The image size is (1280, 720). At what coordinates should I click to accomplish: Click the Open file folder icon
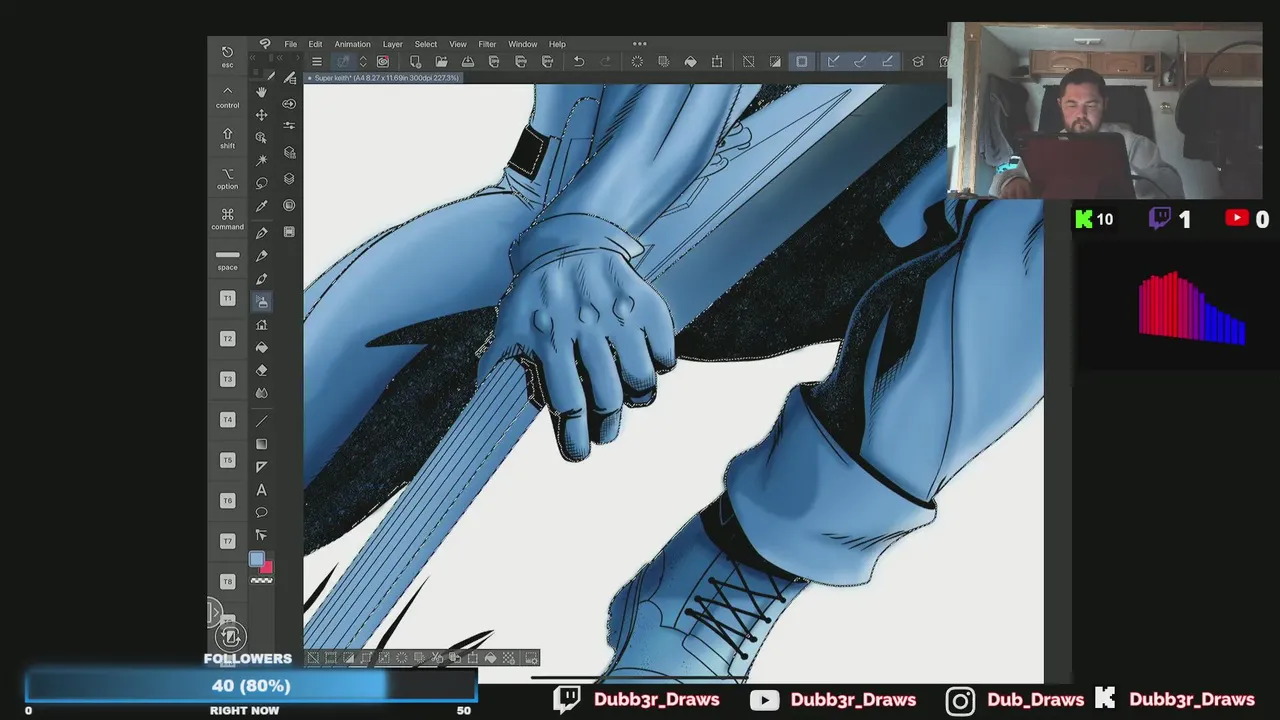point(441,62)
